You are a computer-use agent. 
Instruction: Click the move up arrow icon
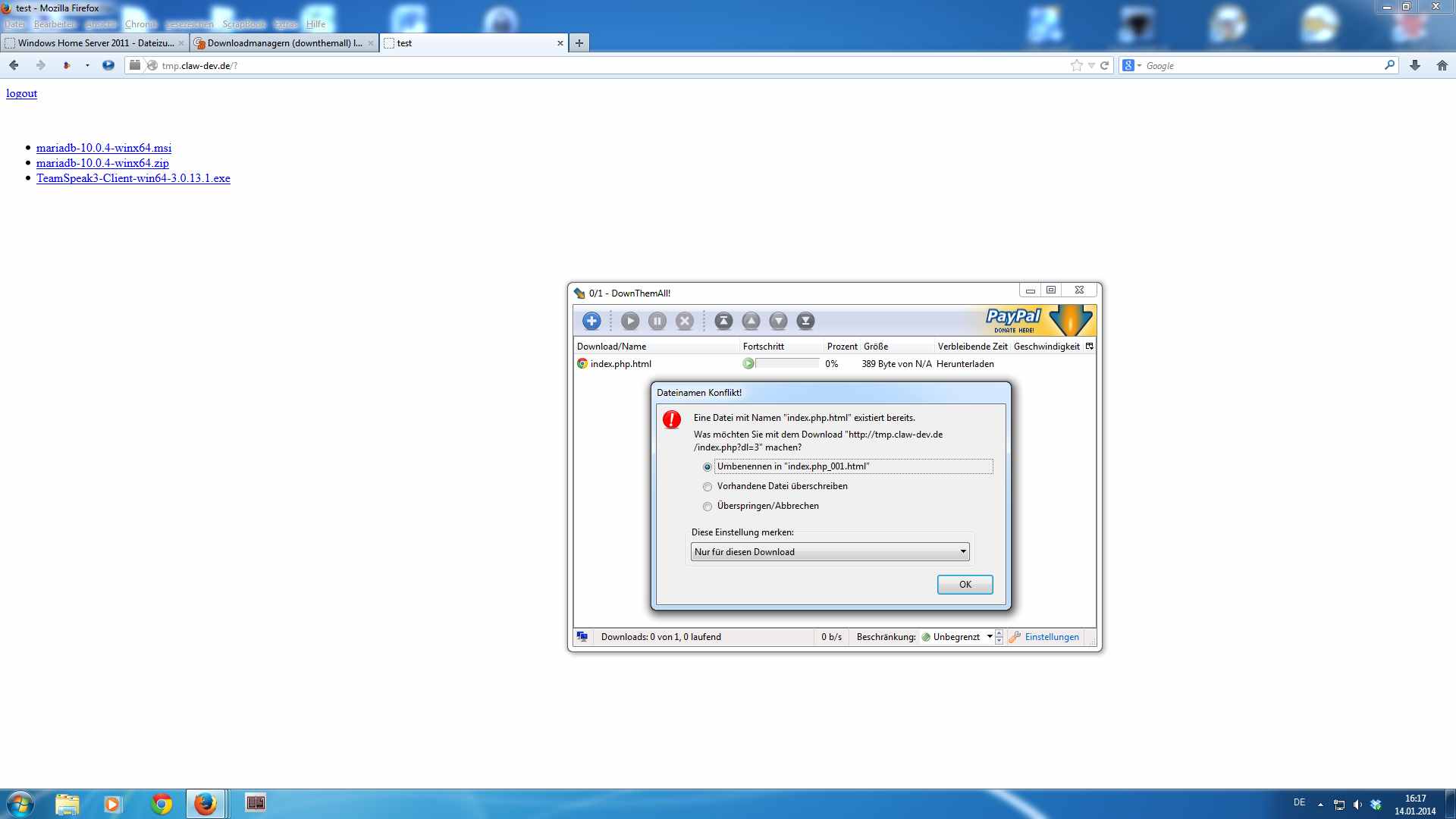(x=751, y=321)
